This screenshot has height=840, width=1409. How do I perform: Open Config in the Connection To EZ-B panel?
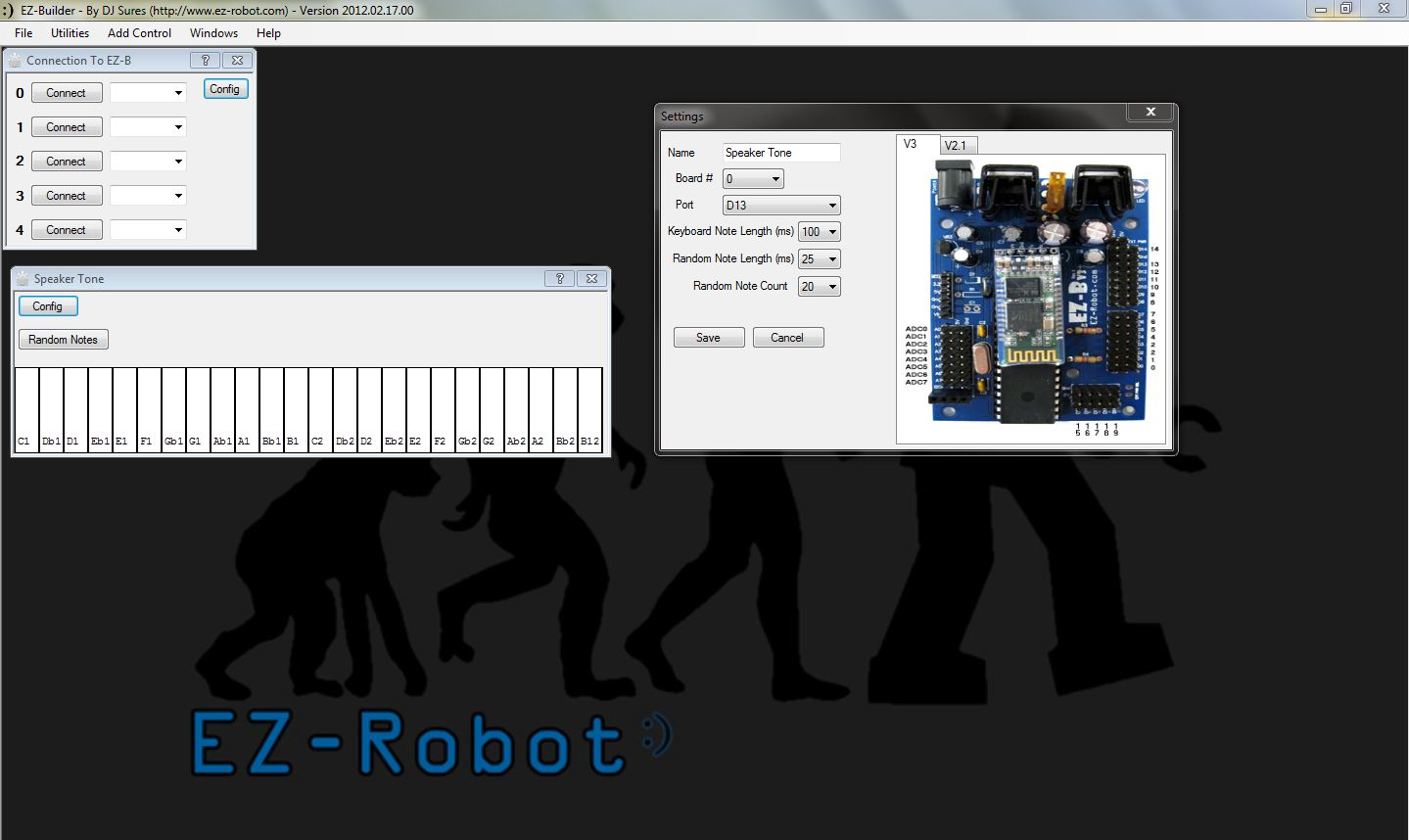pos(225,89)
